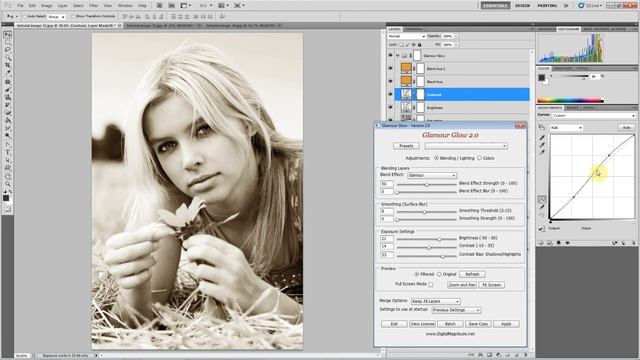The image size is (640, 360).
Task: Click lock transparent pixels icon
Action: click(402, 44)
